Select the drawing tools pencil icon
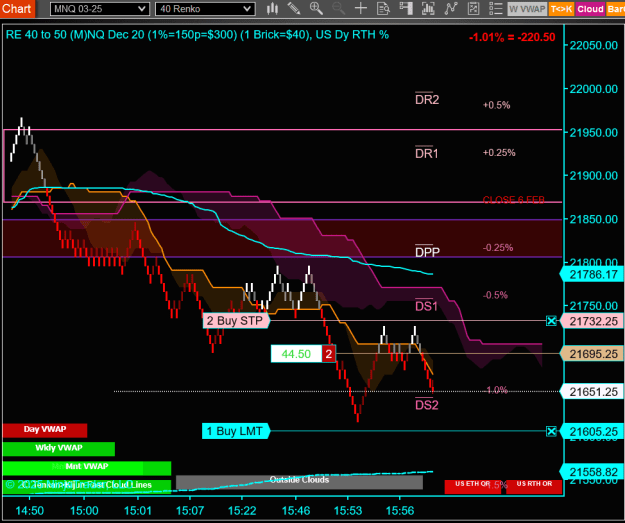The width and height of the screenshot is (625, 523). (x=294, y=8)
